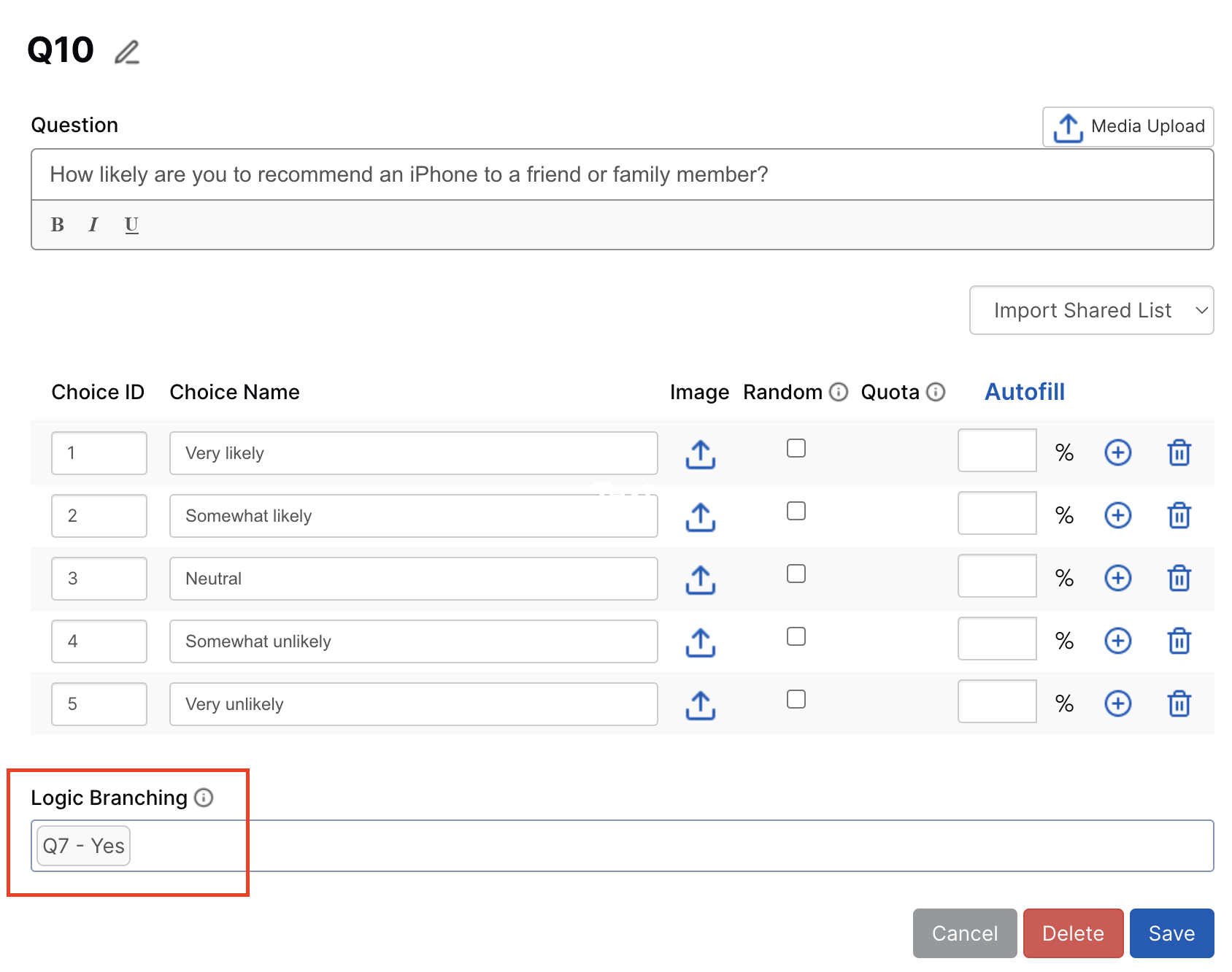Add a choice after the Neutral row

pyautogui.click(x=1117, y=579)
